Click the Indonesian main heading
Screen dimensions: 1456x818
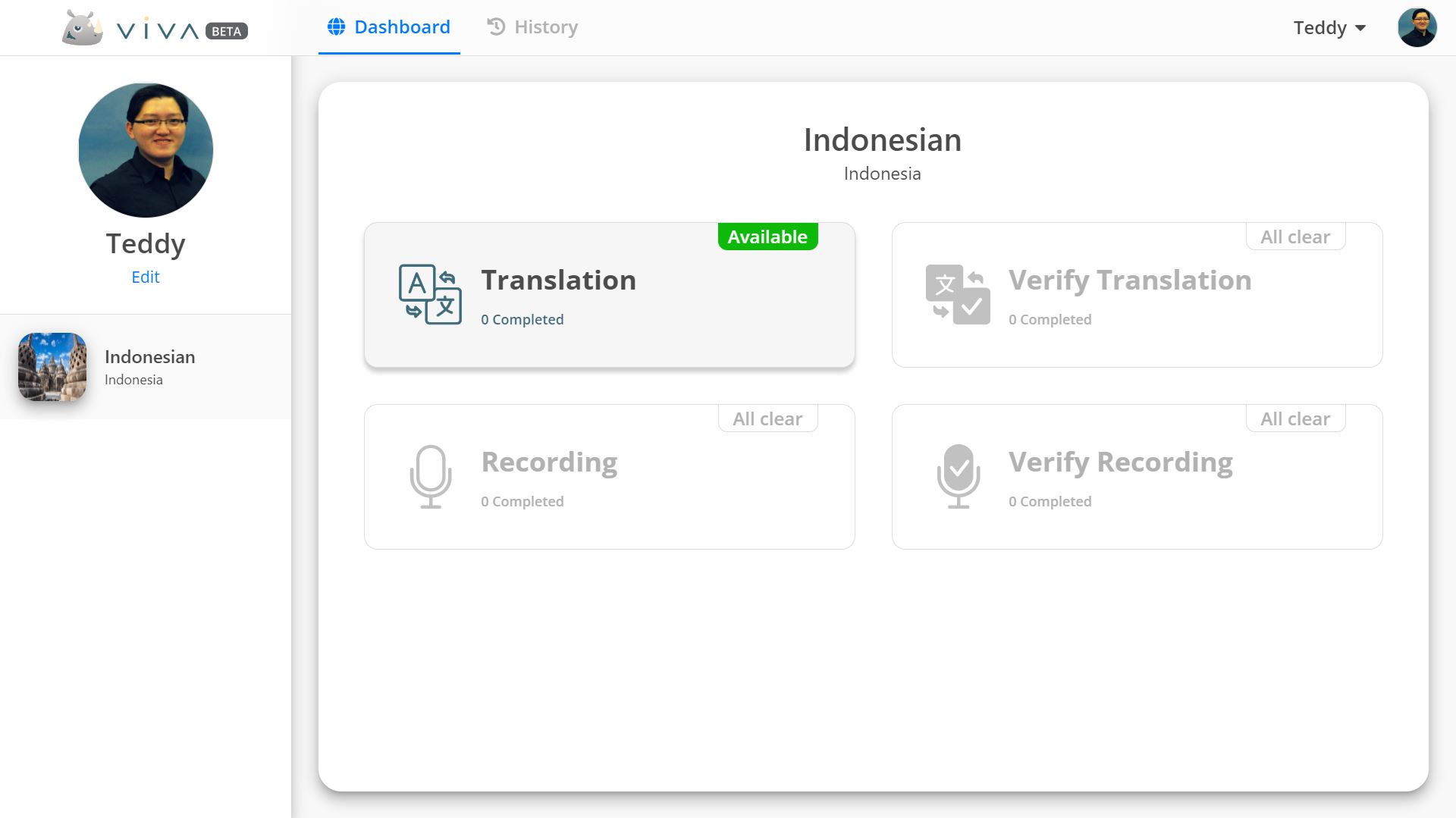tap(883, 140)
